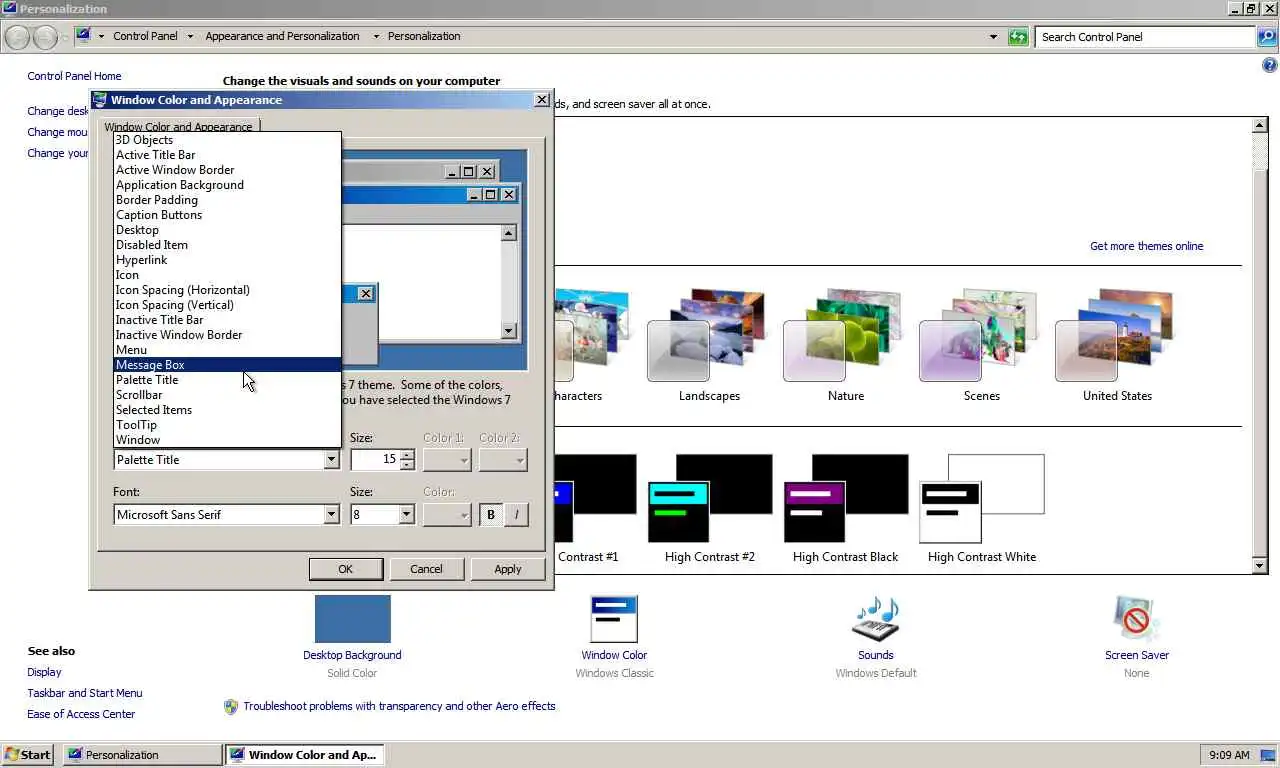The width and height of the screenshot is (1280, 768).
Task: Click the item Size input field
Action: click(375, 460)
